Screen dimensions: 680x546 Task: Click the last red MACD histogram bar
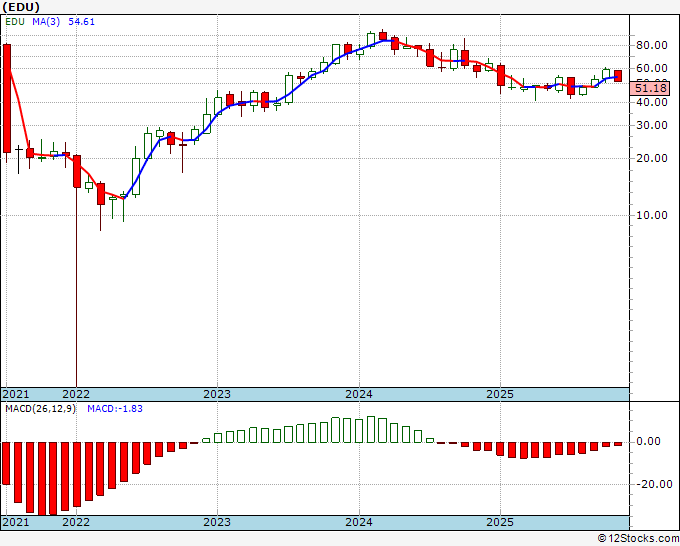tap(618, 444)
